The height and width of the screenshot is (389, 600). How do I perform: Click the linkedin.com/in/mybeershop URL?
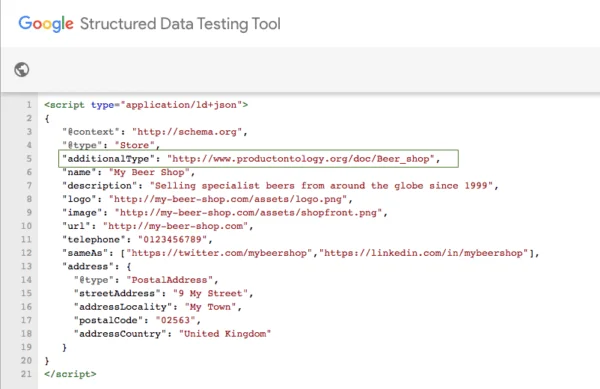tap(424, 253)
